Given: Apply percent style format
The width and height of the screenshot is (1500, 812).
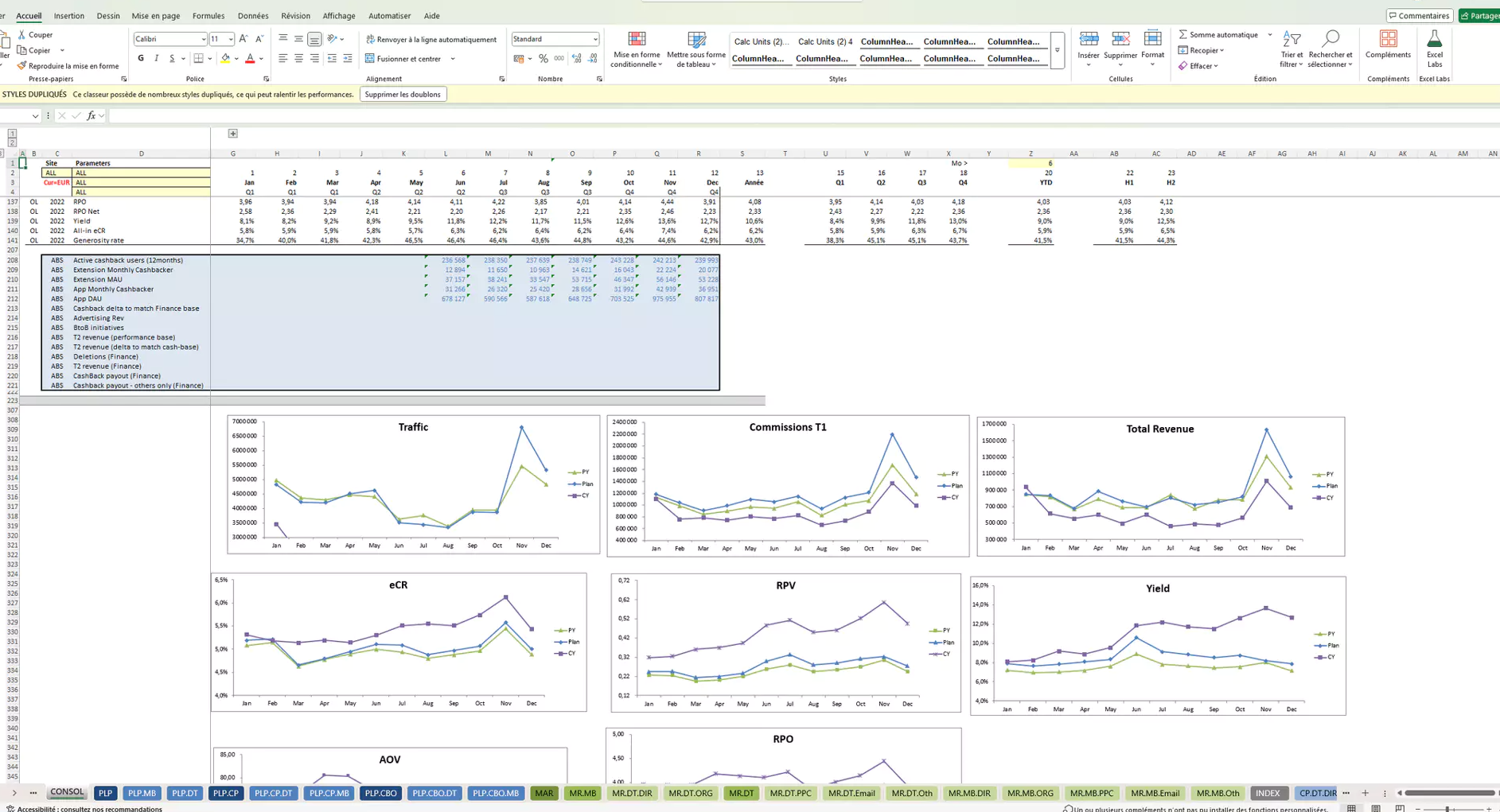Looking at the screenshot, I should [543, 59].
